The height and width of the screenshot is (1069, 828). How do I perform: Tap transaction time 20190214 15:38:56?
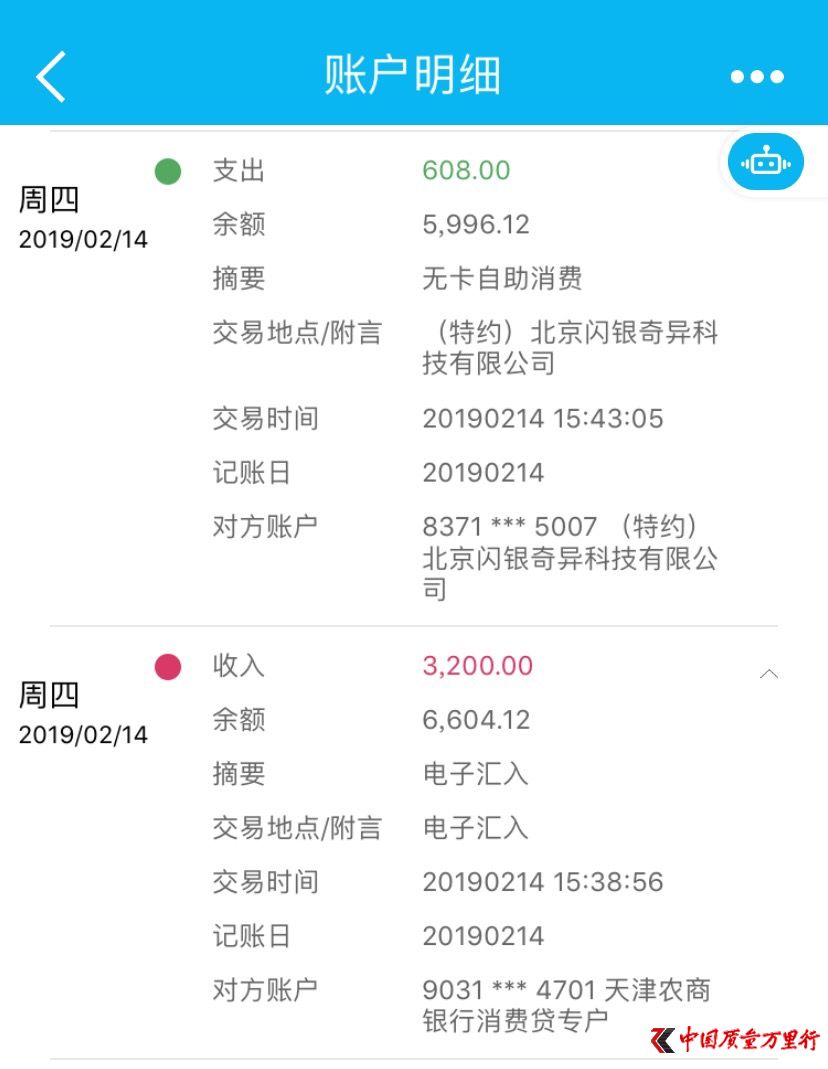click(x=542, y=882)
